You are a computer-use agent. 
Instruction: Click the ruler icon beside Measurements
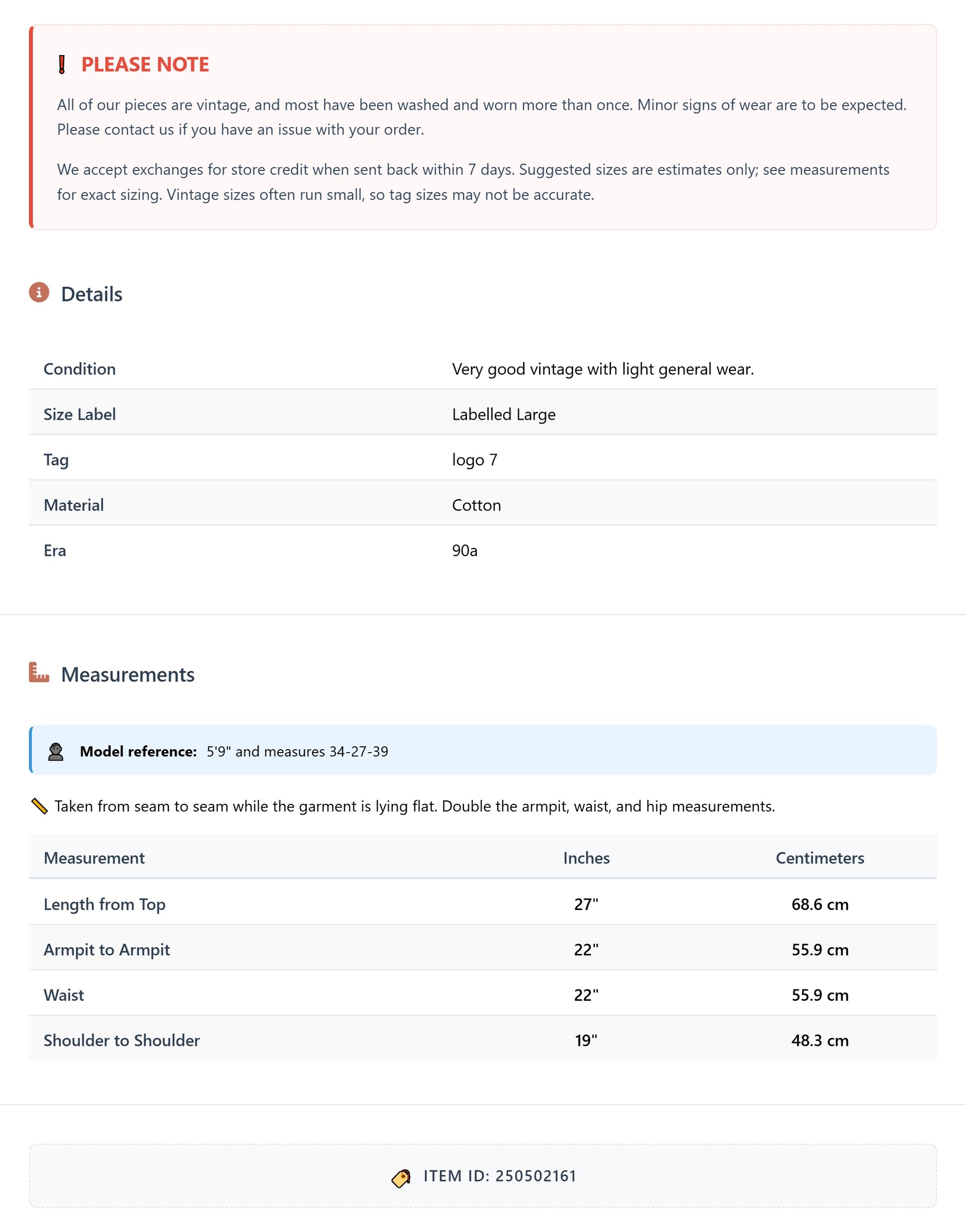[x=39, y=672]
